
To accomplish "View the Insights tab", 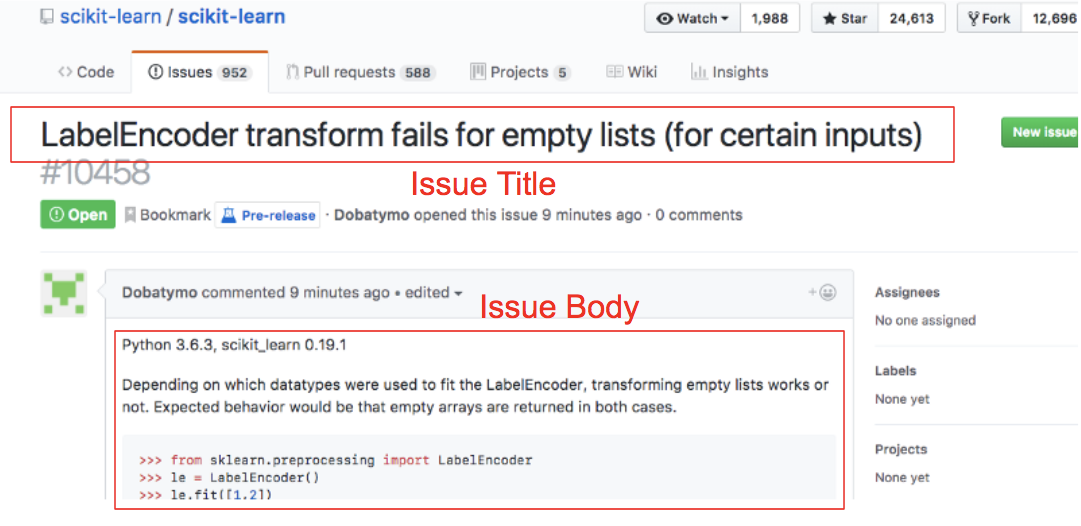I will [x=729, y=72].
